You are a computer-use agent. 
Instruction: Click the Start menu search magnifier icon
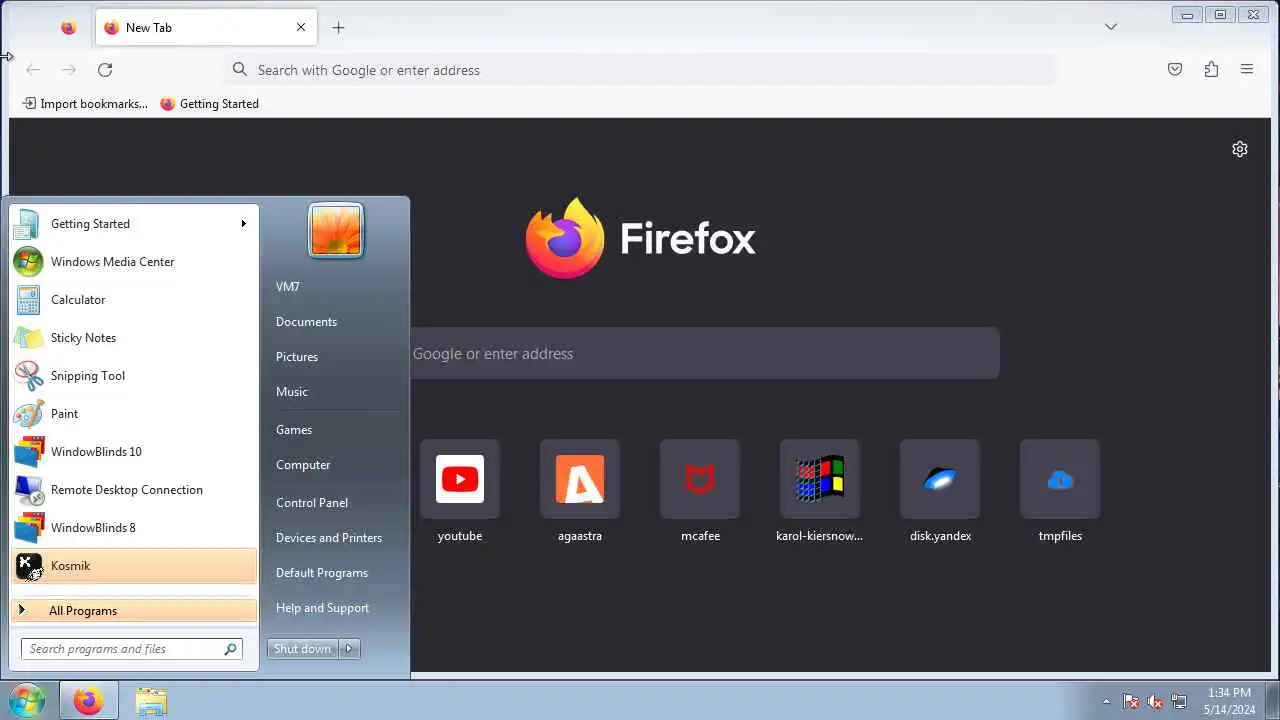[231, 649]
